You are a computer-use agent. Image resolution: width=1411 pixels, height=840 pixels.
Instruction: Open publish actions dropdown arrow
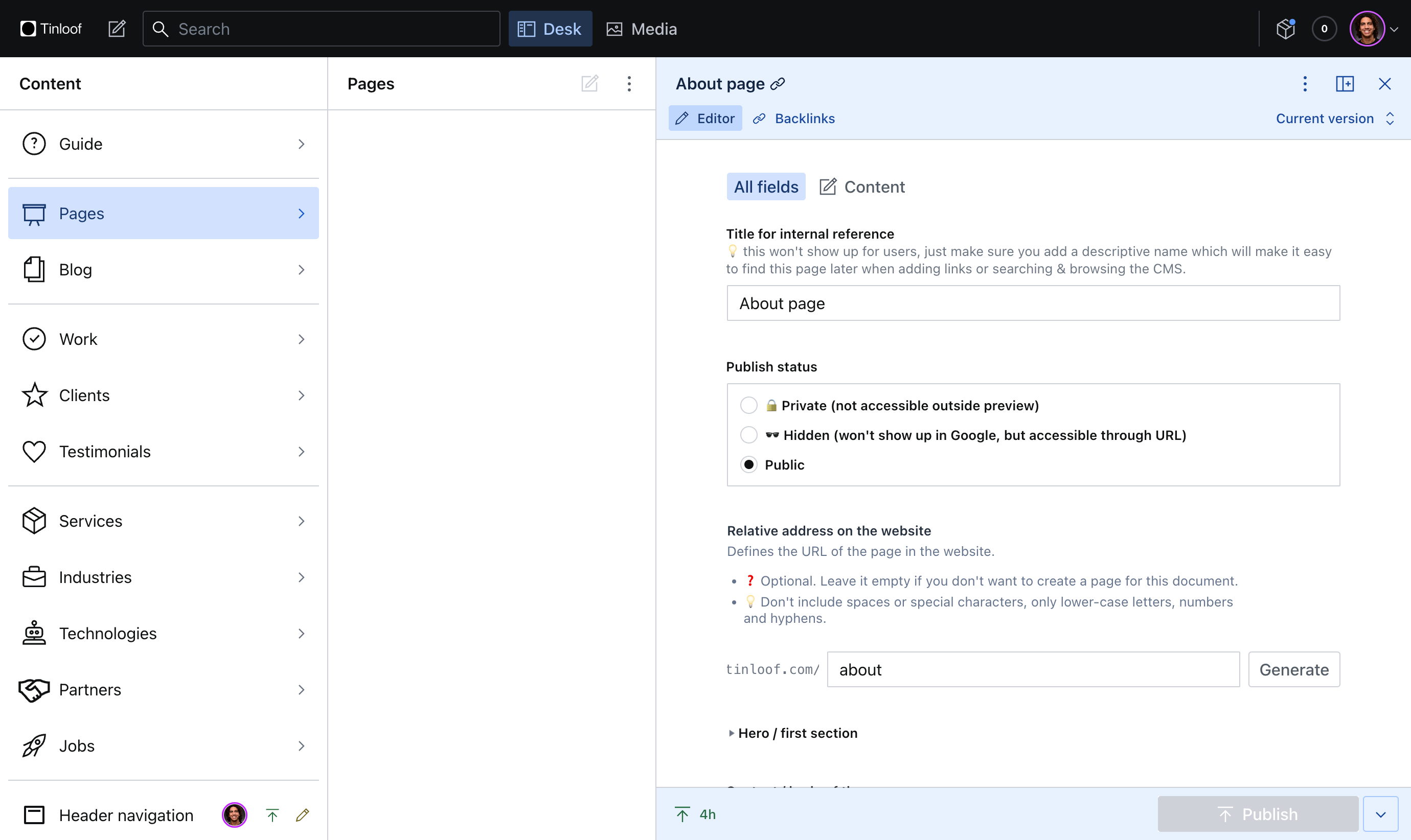[1380, 814]
